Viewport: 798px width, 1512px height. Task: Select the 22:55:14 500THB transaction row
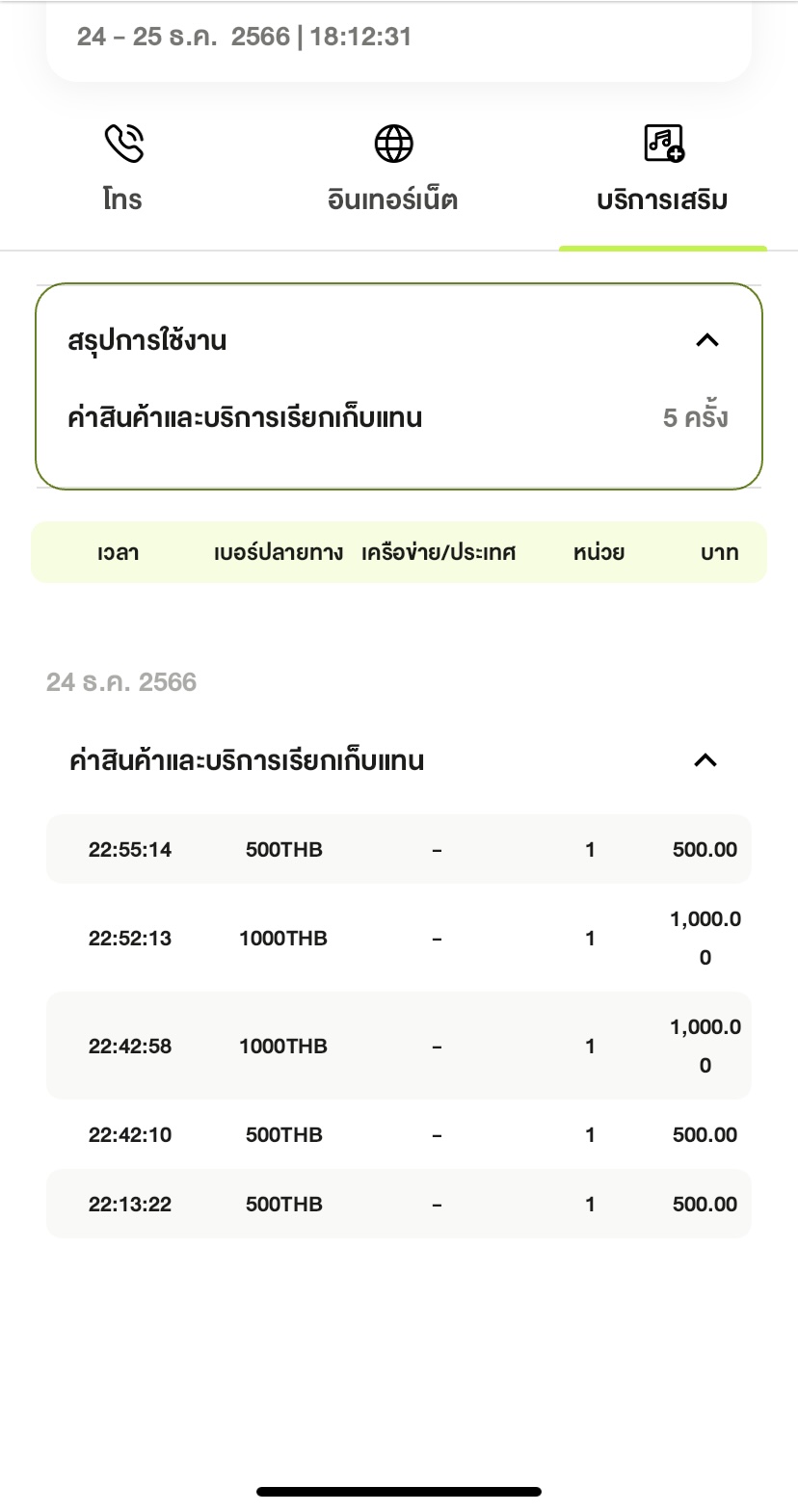399,849
